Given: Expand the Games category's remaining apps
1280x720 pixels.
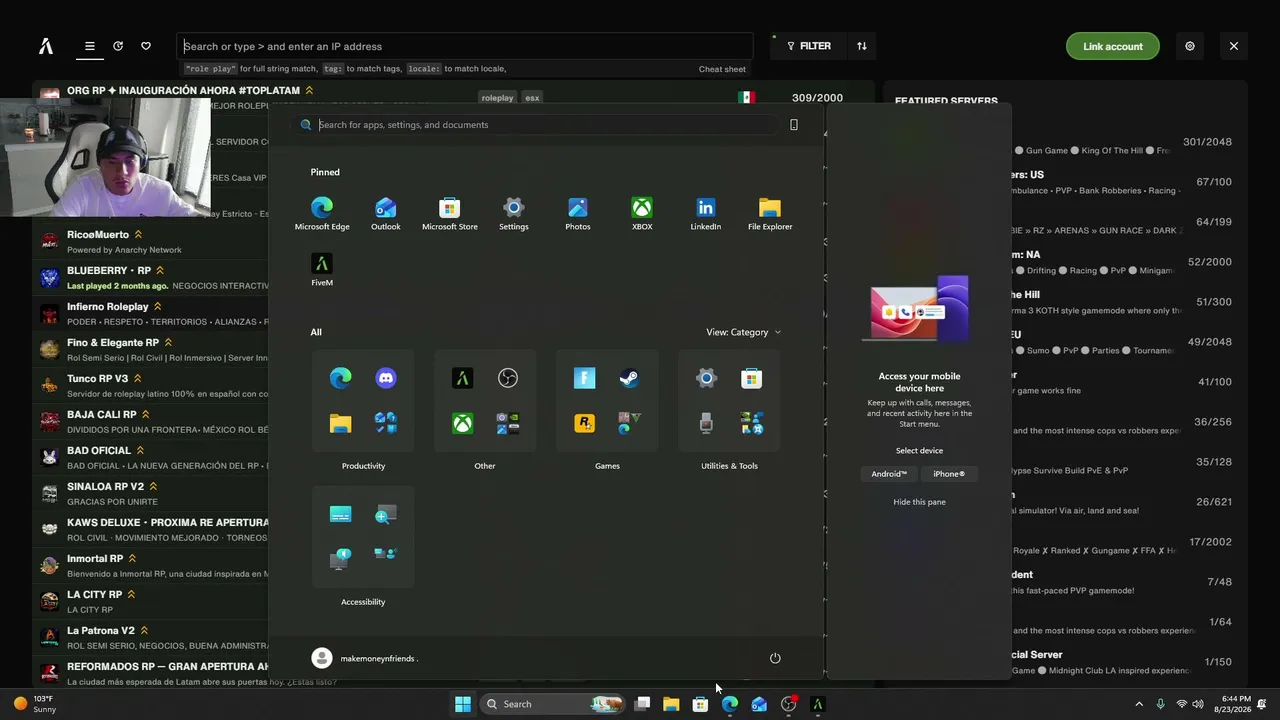Looking at the screenshot, I should pyautogui.click(x=629, y=423).
